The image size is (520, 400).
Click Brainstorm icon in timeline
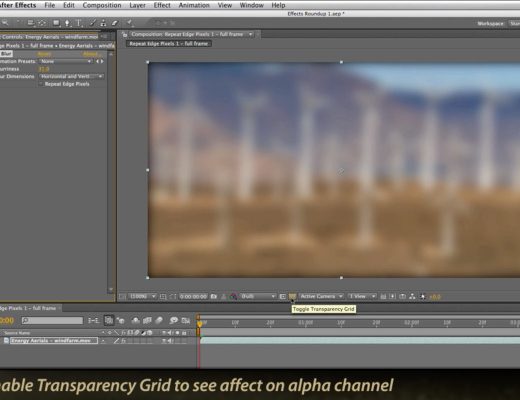(x=174, y=321)
